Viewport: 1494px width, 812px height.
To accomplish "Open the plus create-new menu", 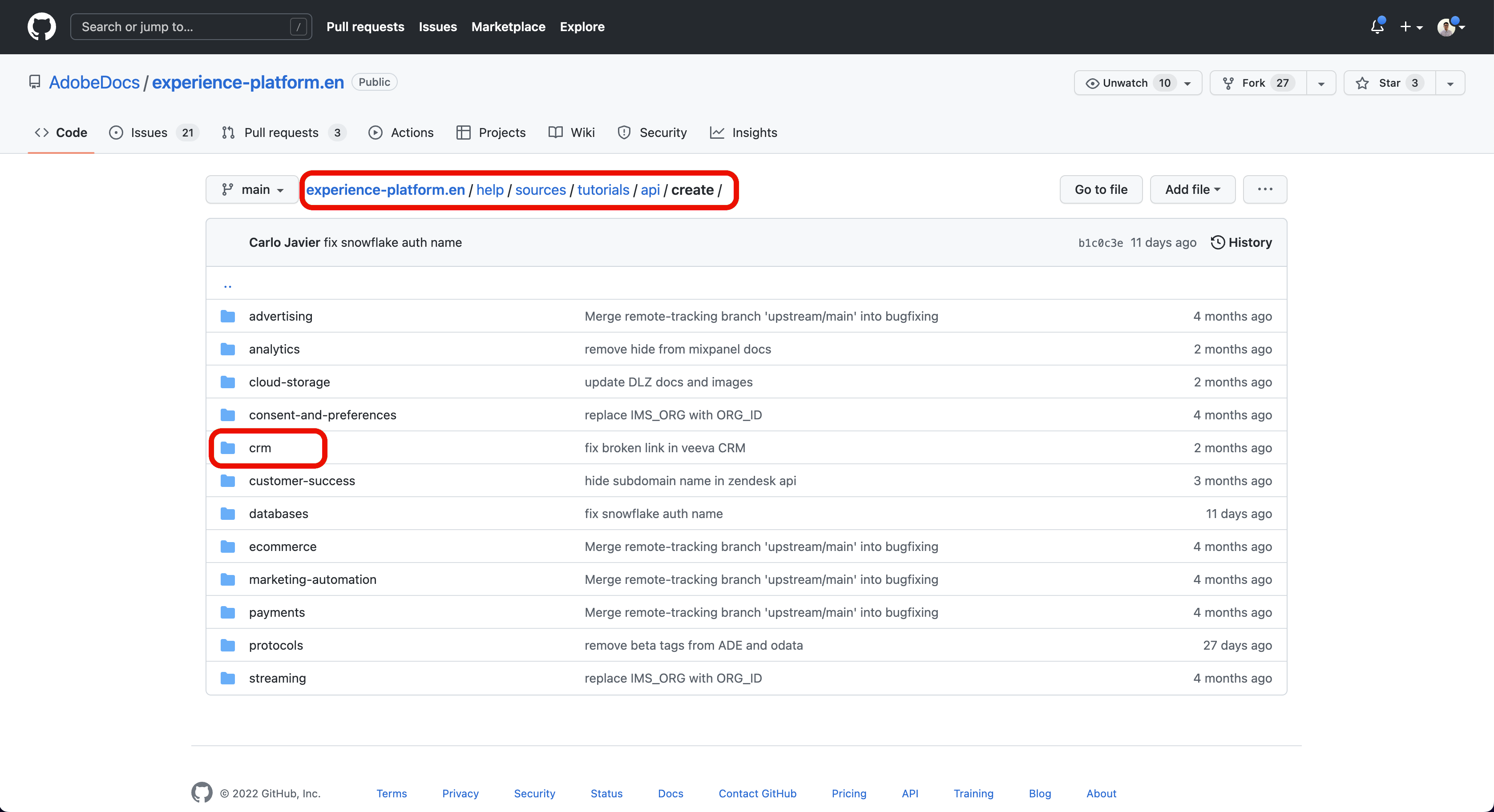I will (1411, 27).
